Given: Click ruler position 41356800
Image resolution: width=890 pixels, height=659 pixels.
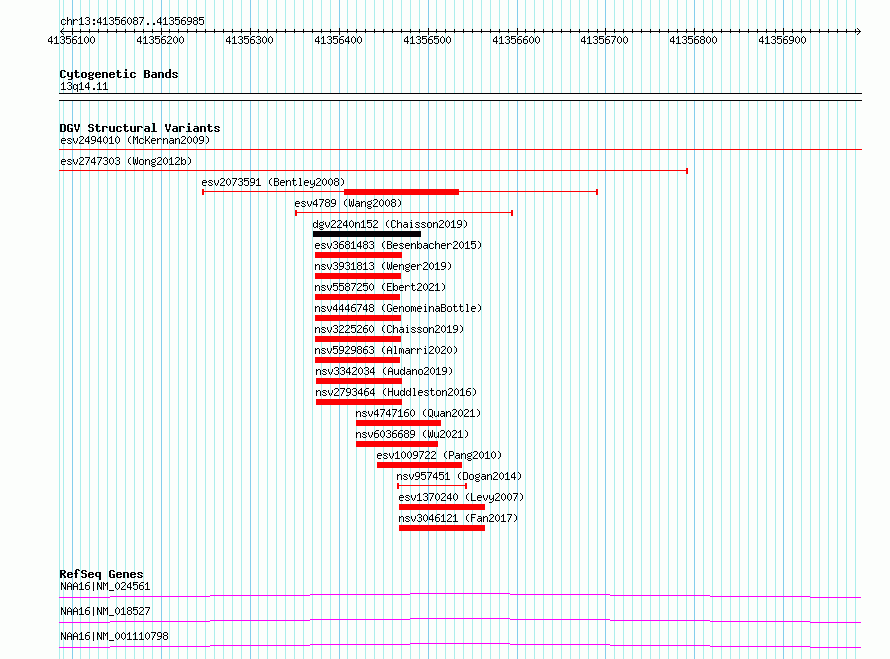Looking at the screenshot, I should pos(694,40).
